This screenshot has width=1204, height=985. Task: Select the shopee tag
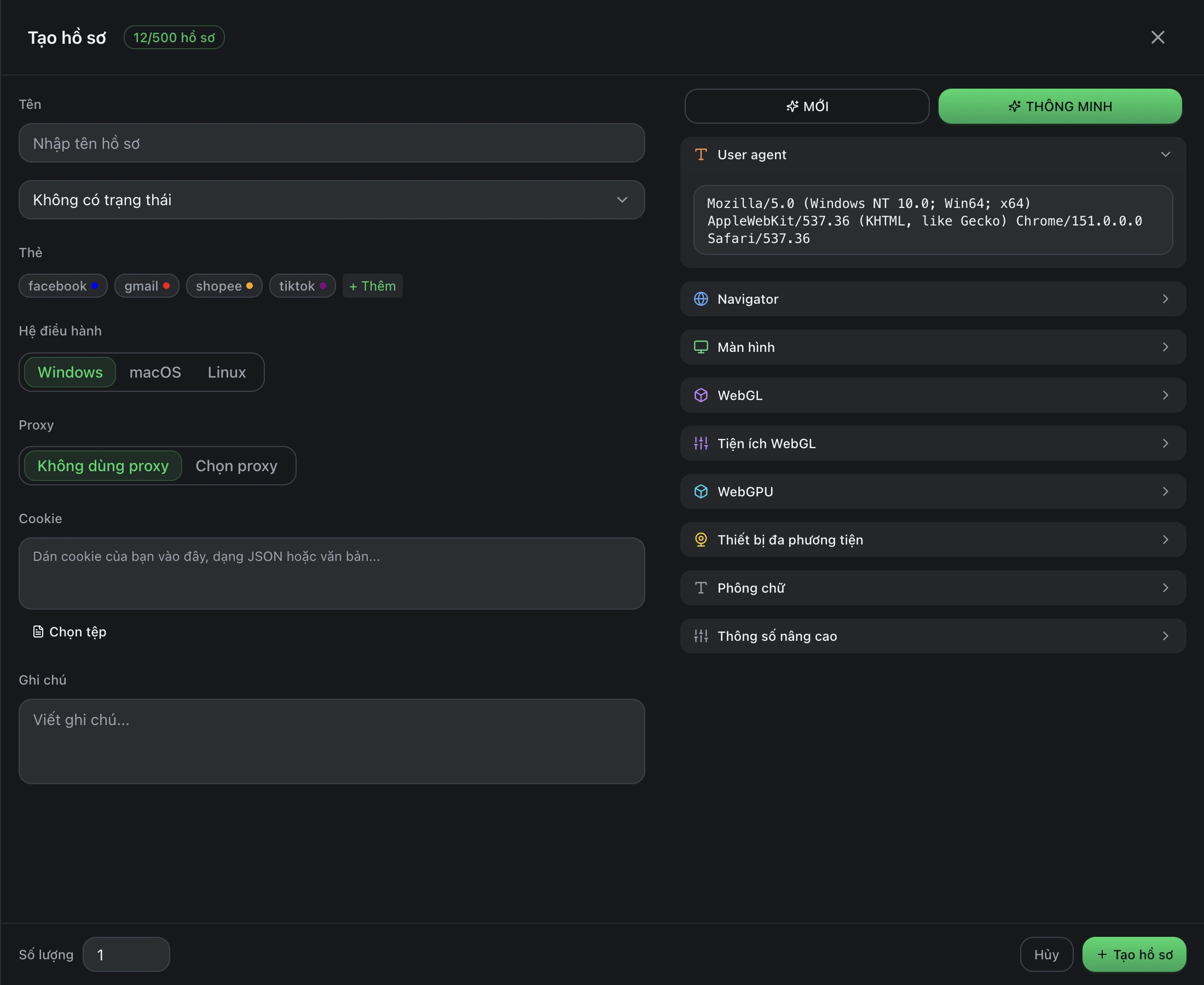224,286
